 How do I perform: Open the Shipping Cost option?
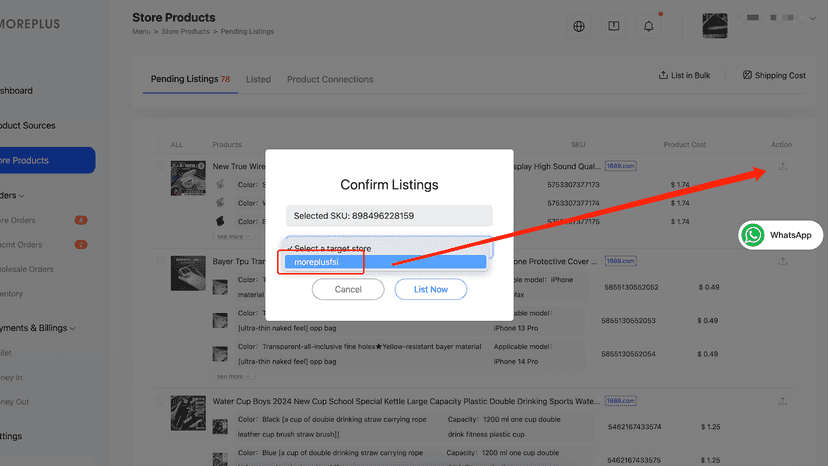pyautogui.click(x=774, y=76)
